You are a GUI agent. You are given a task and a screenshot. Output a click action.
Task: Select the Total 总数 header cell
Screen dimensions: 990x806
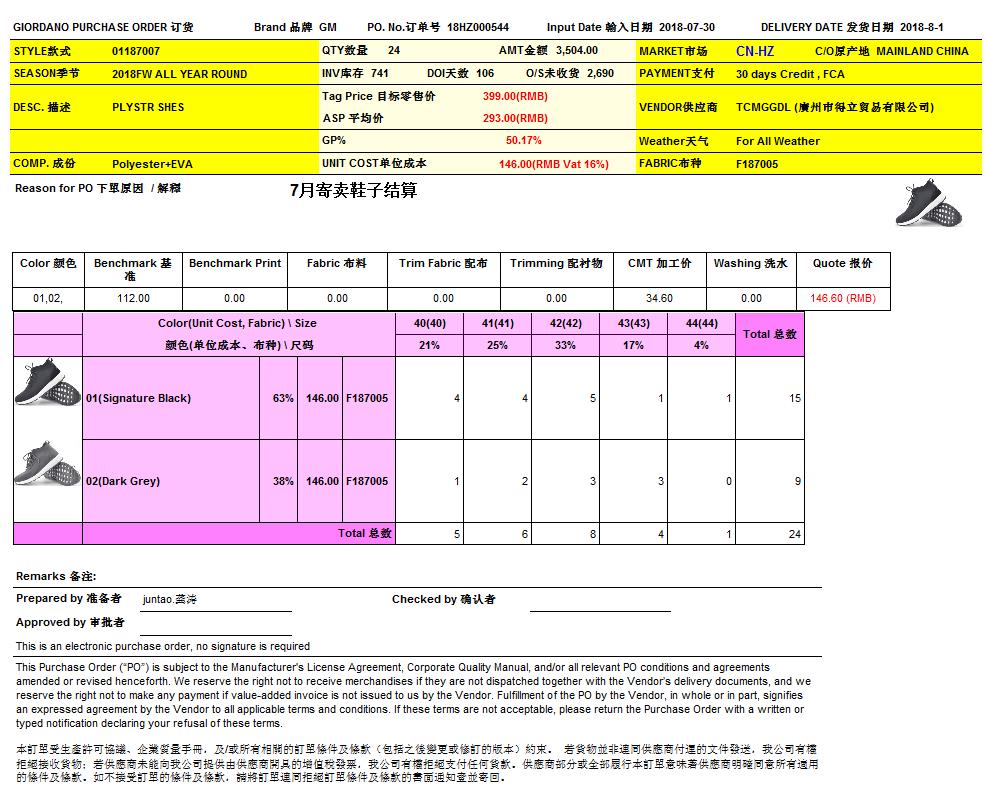pyautogui.click(x=769, y=334)
